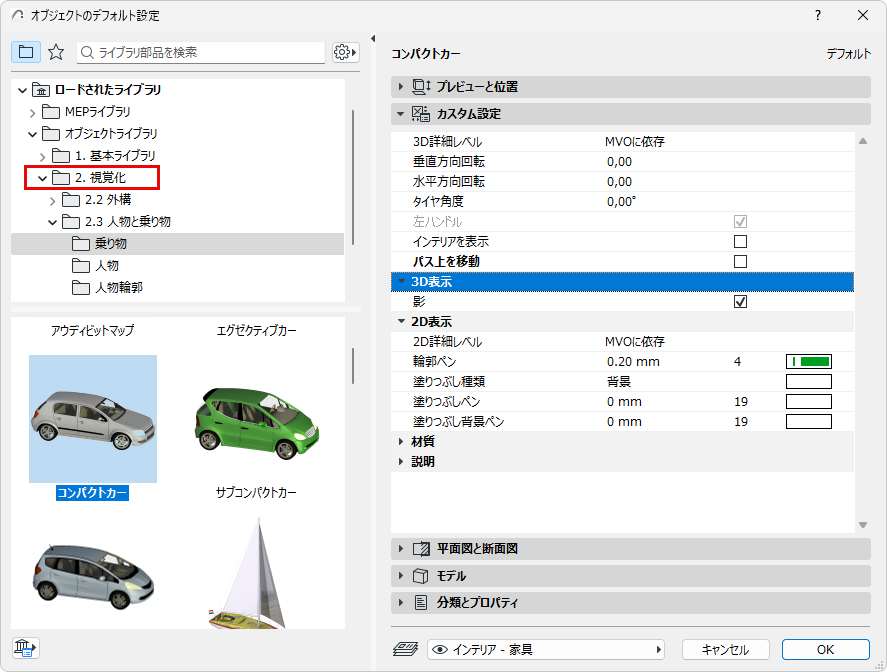This screenshot has height=672, width=887.
Task: Click the 乗り物 folder icon
Action: [x=81, y=244]
